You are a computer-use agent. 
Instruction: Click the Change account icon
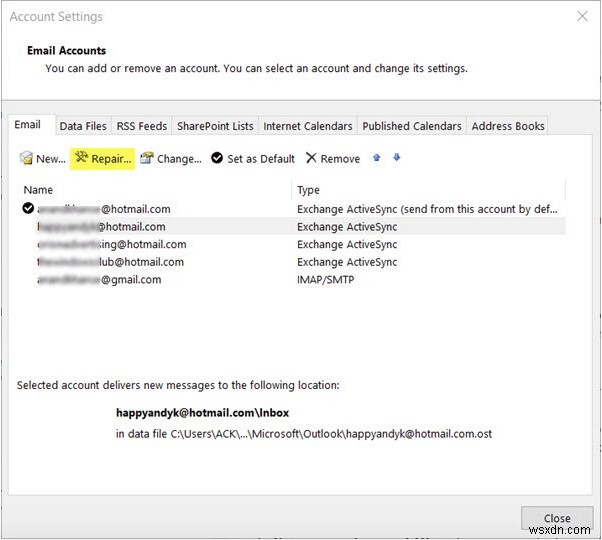click(x=147, y=158)
